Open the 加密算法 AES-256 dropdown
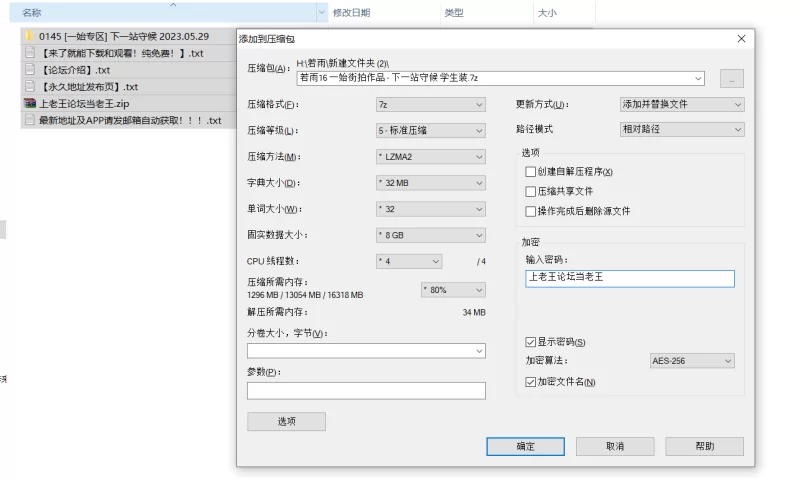The height and width of the screenshot is (479, 800). pos(692,361)
